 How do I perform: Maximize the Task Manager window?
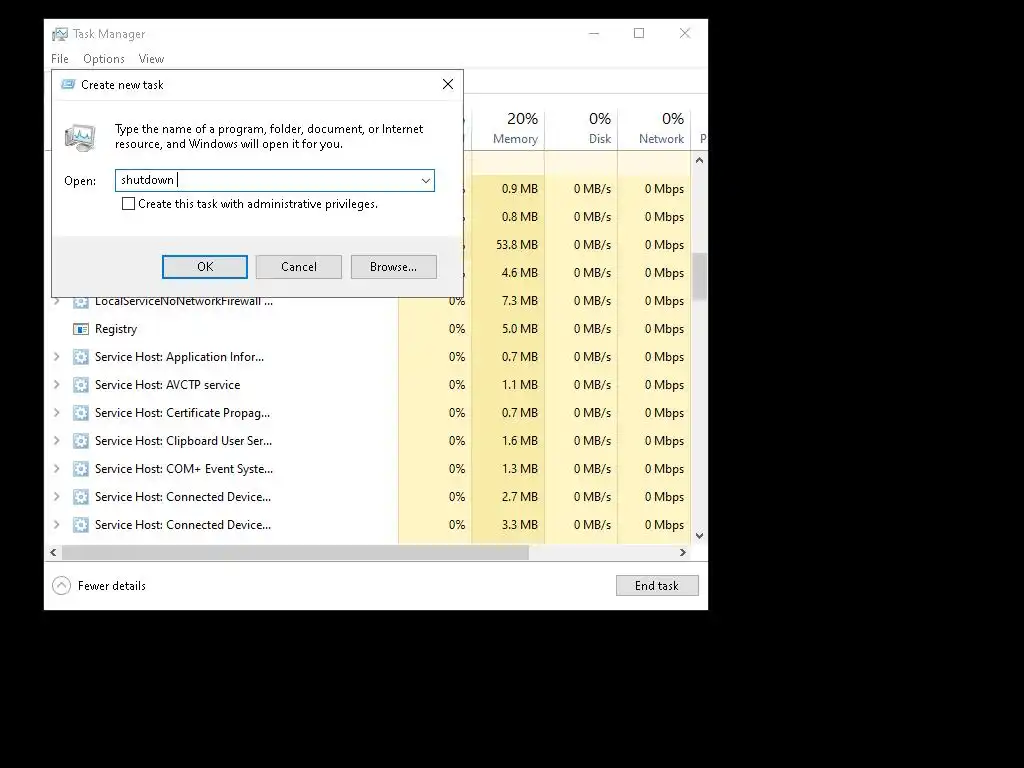click(639, 33)
